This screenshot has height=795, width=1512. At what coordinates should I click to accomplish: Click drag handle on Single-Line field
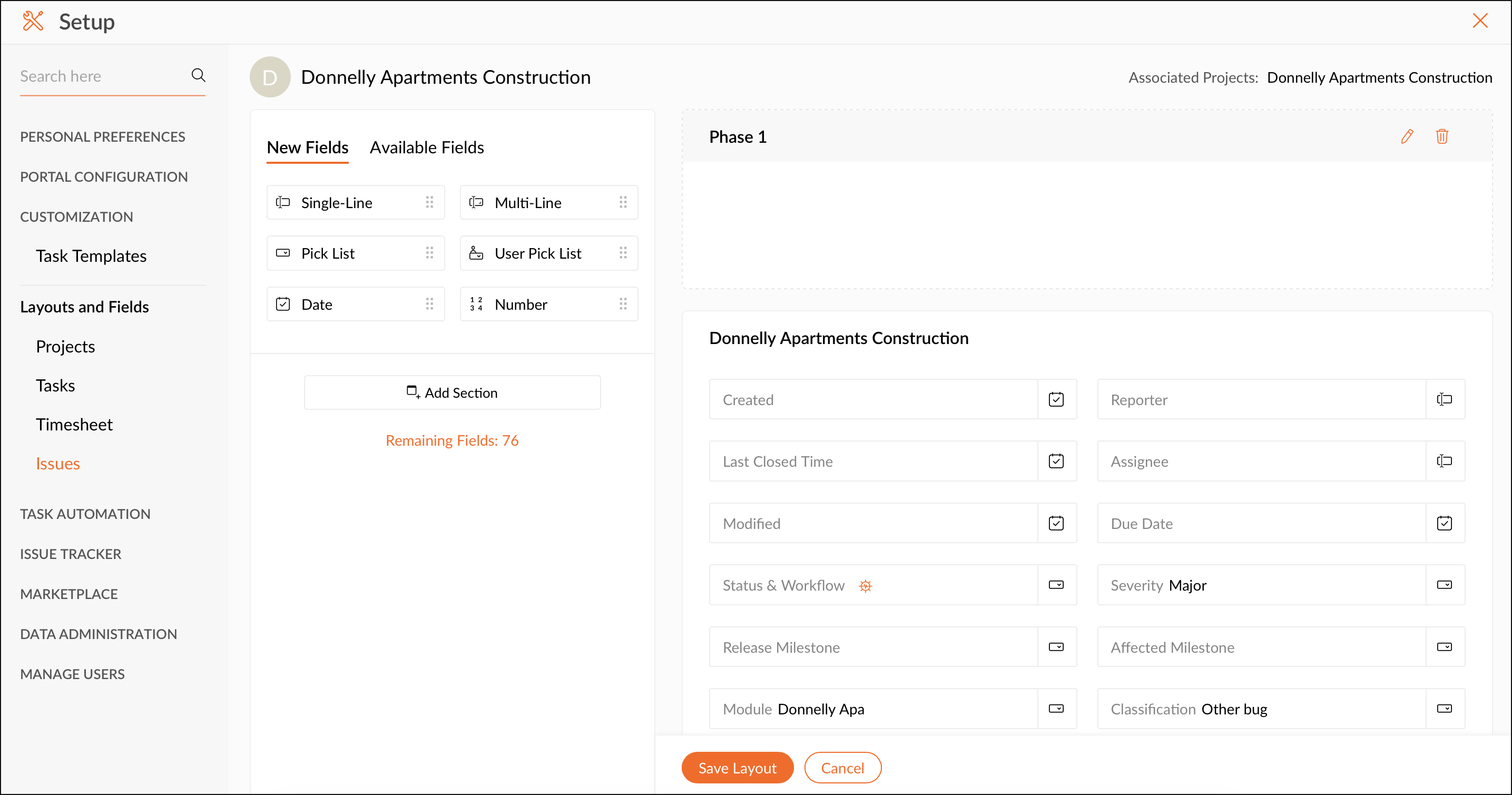coord(429,202)
